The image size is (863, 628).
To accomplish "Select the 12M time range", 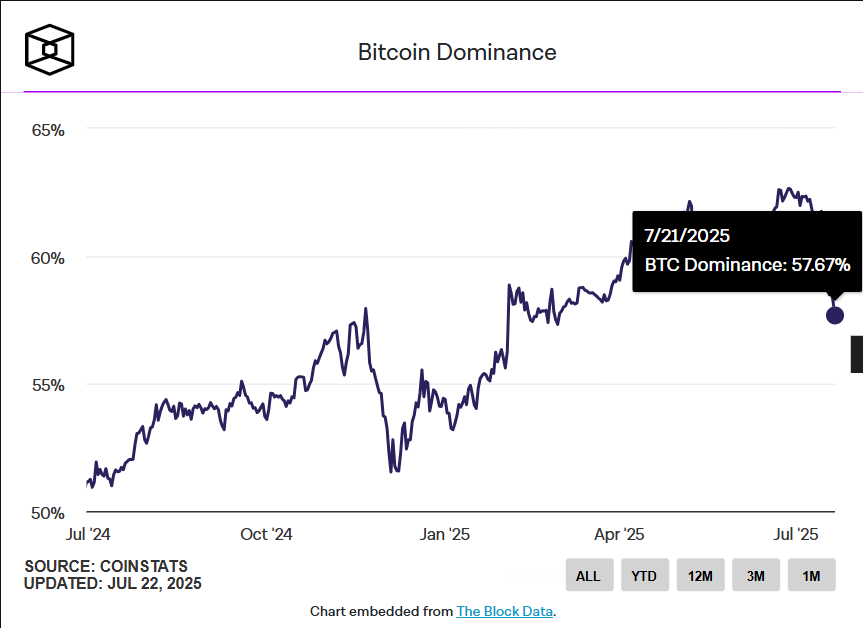I will click(700, 574).
